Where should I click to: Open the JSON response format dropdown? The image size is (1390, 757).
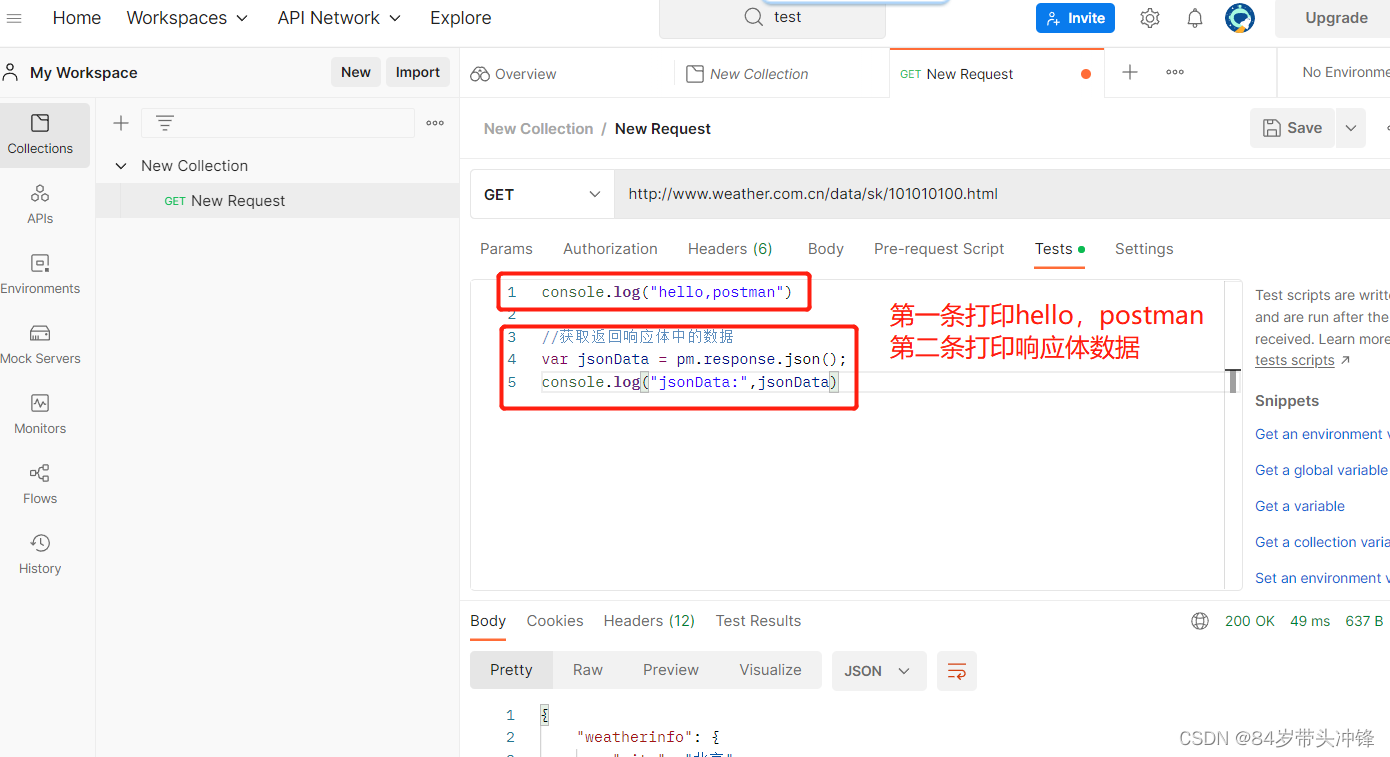pyautogui.click(x=878, y=670)
